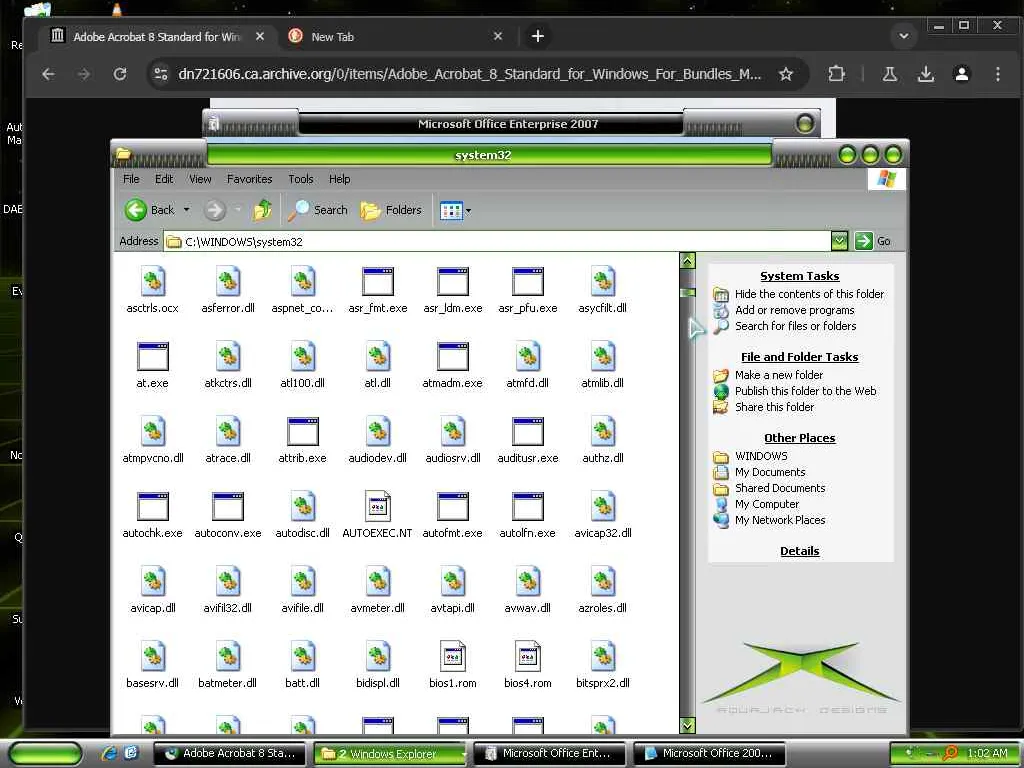Open the browser downloads icon
Viewport: 1024px width, 768px height.
click(925, 74)
